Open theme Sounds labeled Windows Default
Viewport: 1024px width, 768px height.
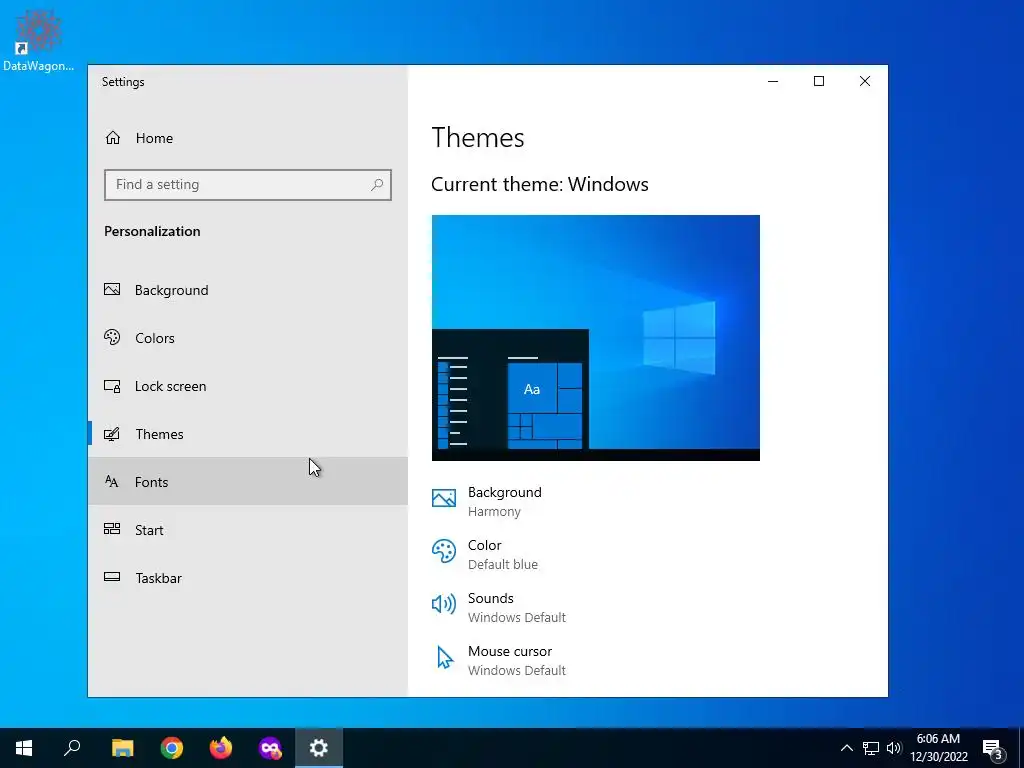[499, 607]
